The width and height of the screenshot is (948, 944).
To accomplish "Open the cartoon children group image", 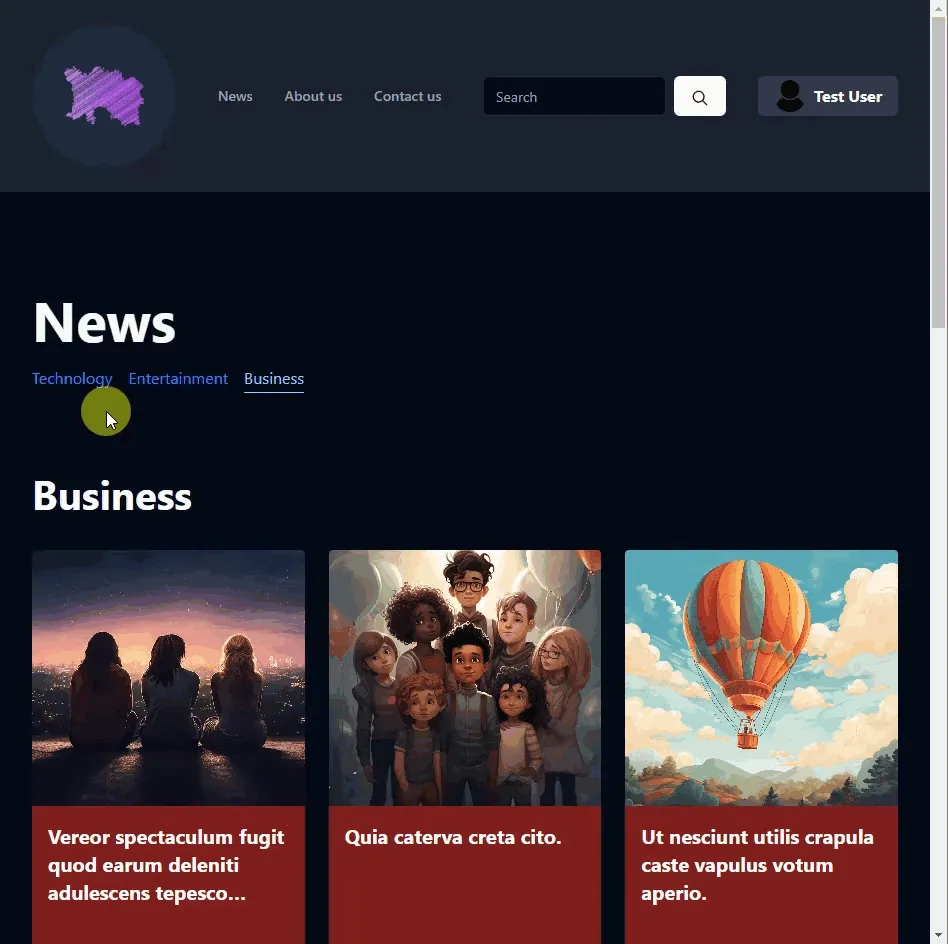I will coord(465,678).
